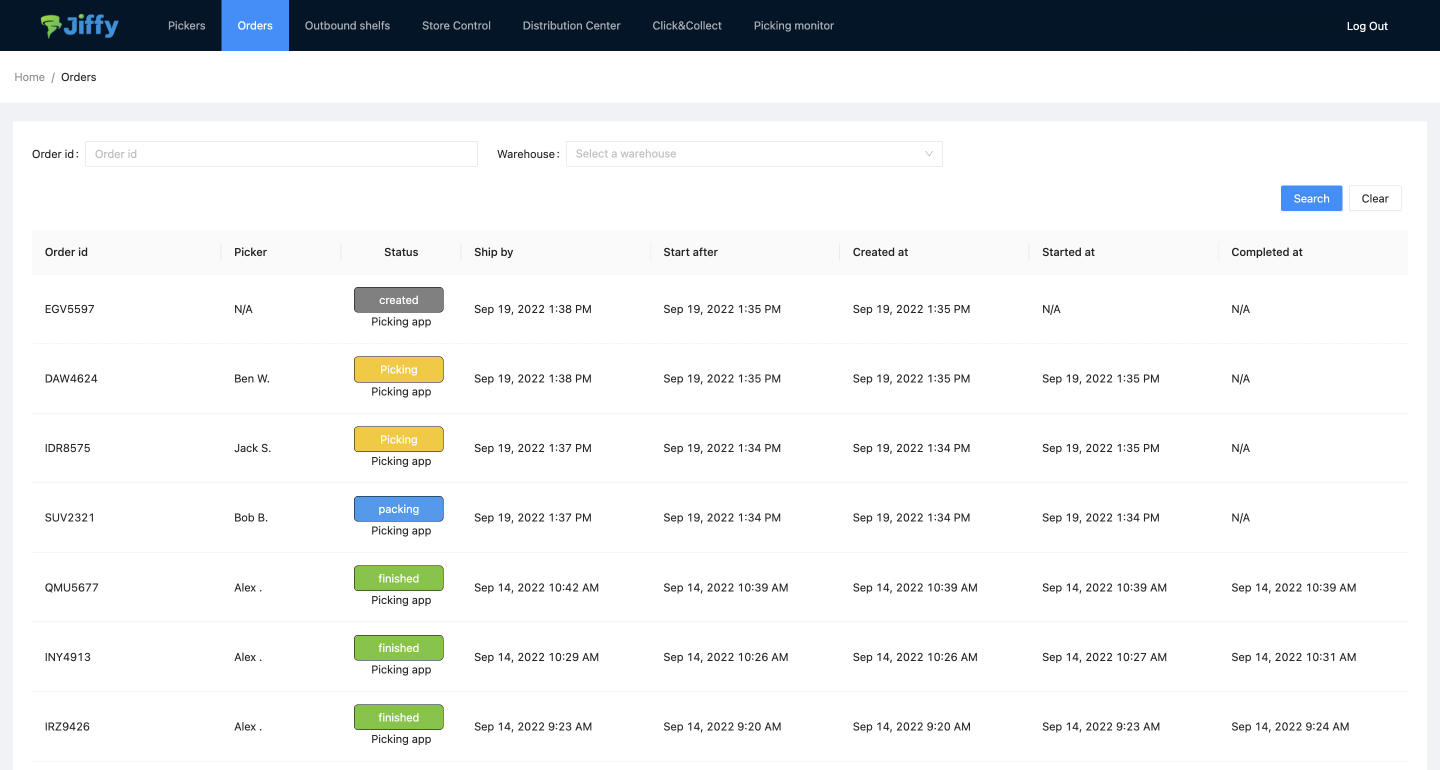Click the Home breadcrumb link
The width and height of the screenshot is (1440, 770).
pos(29,77)
